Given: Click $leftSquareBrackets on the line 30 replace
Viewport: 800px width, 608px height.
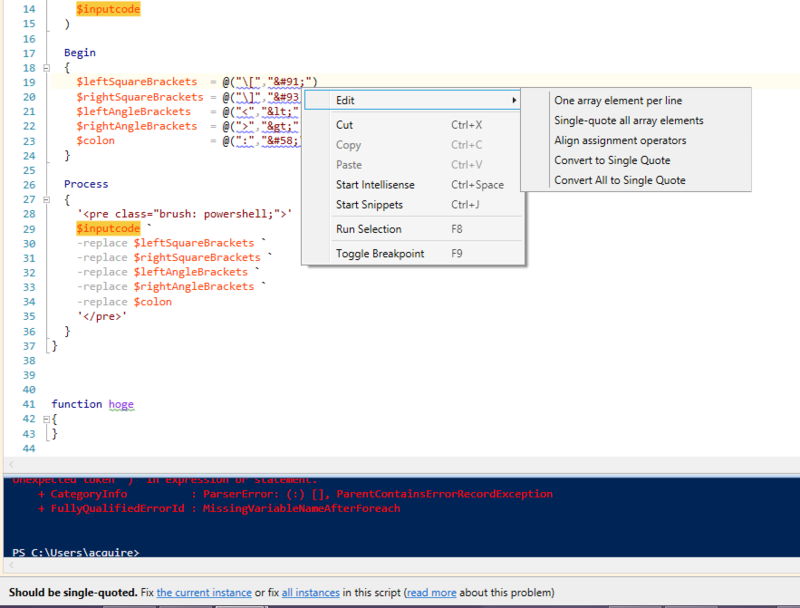Looking at the screenshot, I should (194, 243).
